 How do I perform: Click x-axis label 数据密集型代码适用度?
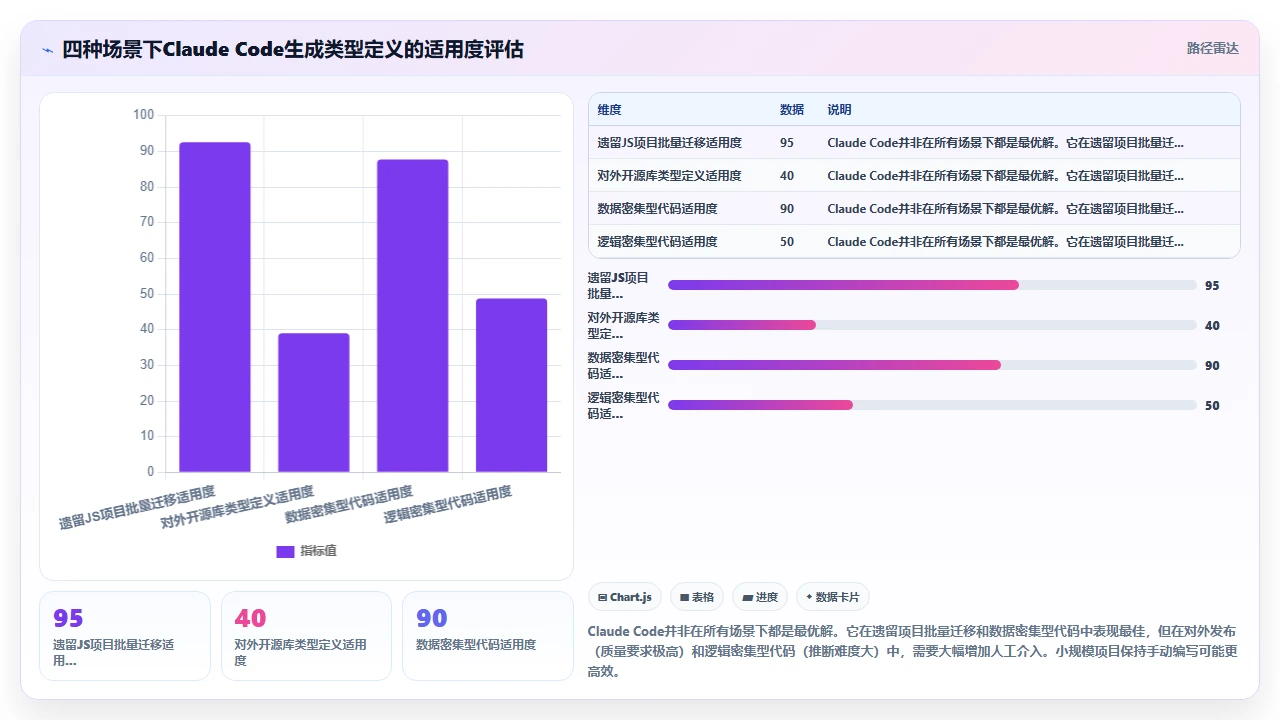point(348,505)
